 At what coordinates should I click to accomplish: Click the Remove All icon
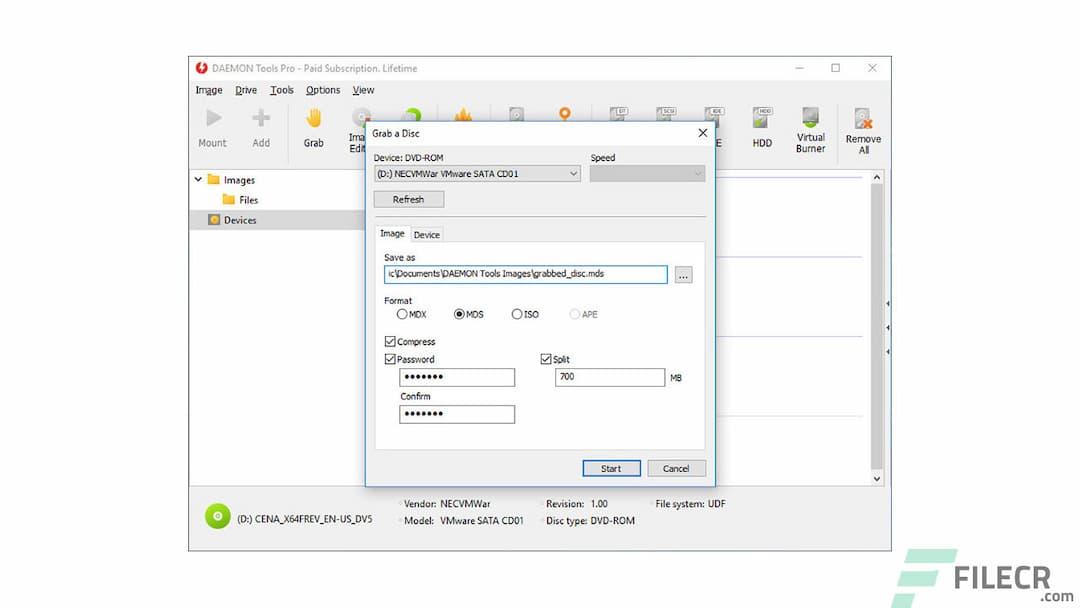pyautogui.click(x=862, y=127)
